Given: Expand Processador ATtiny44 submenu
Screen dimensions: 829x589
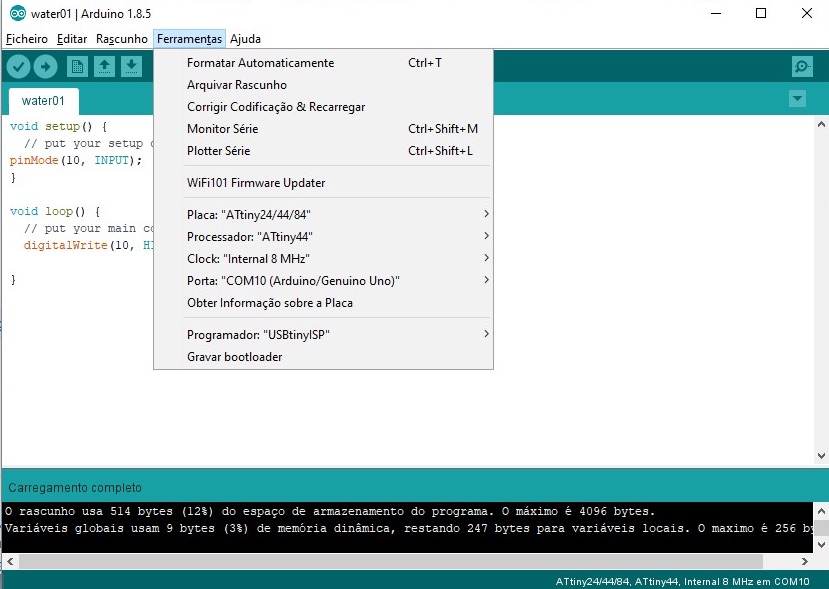Looking at the screenshot, I should (323, 237).
